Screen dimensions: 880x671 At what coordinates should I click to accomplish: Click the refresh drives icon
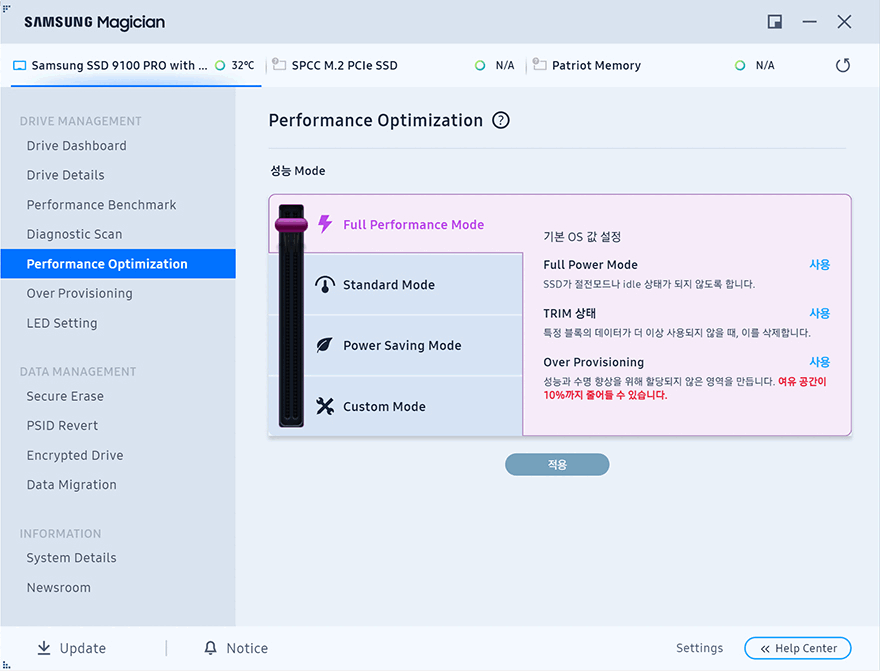pyautogui.click(x=842, y=65)
